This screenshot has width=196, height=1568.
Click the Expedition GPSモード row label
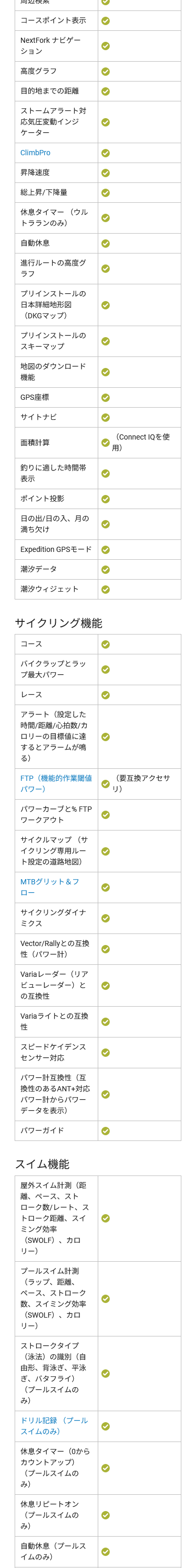[56, 549]
